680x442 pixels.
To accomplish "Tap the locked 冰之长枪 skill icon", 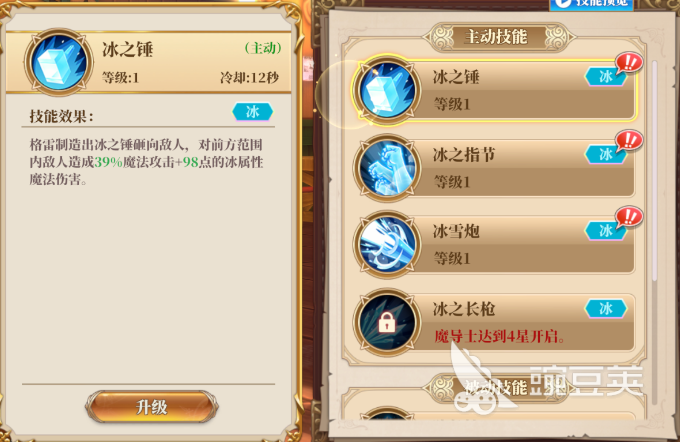I will tap(387, 322).
